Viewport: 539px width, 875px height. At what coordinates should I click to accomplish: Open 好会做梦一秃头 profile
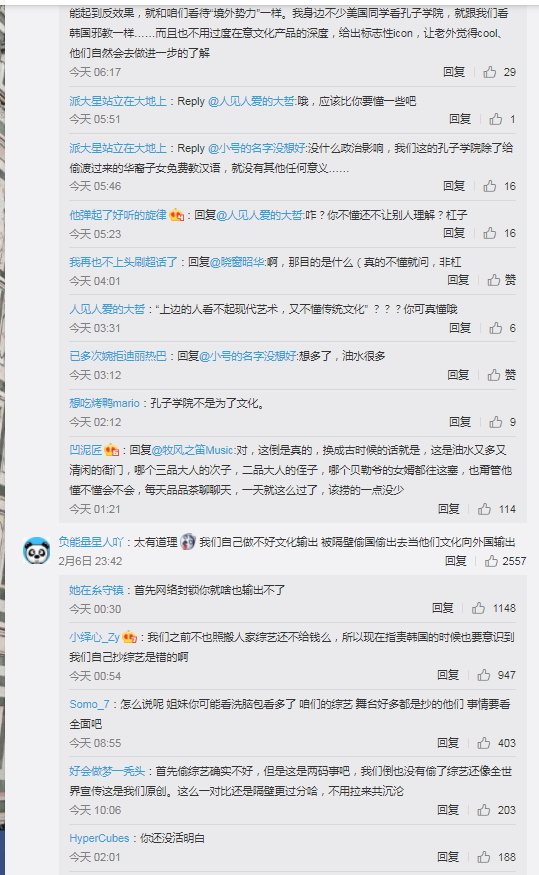coord(107,771)
